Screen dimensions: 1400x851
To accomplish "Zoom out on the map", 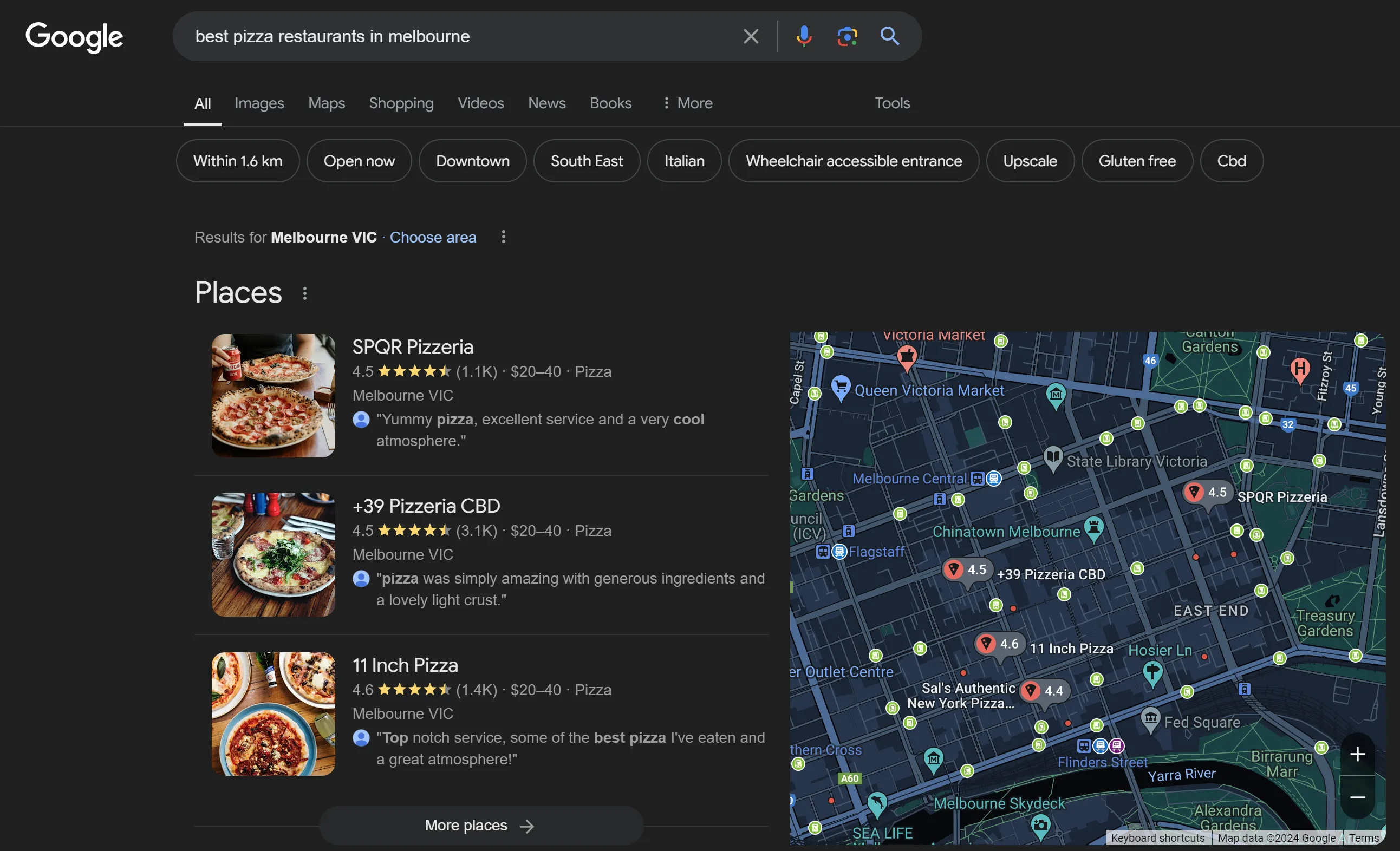I will (1357, 797).
